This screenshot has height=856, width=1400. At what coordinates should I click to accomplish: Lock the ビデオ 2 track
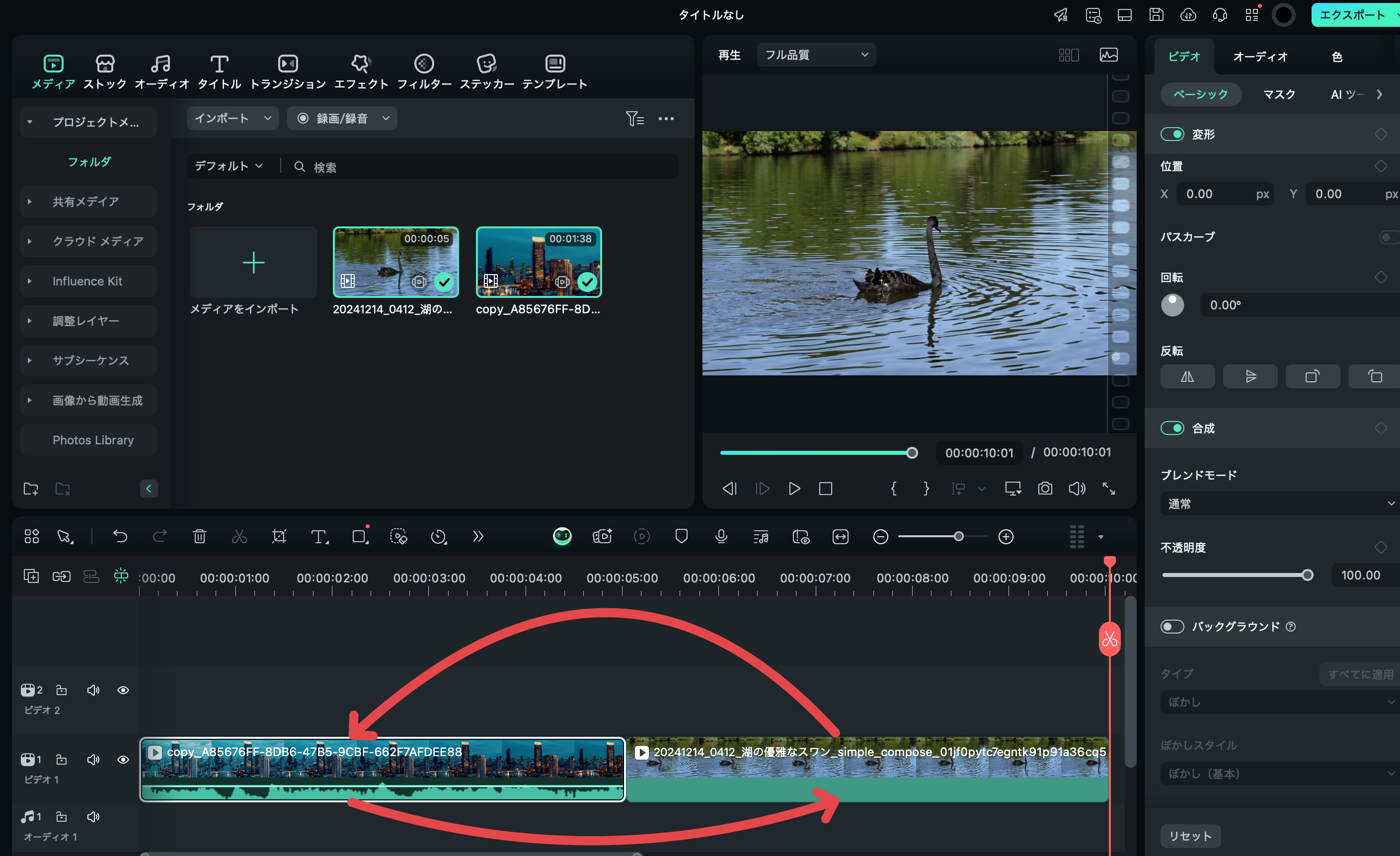(x=62, y=690)
